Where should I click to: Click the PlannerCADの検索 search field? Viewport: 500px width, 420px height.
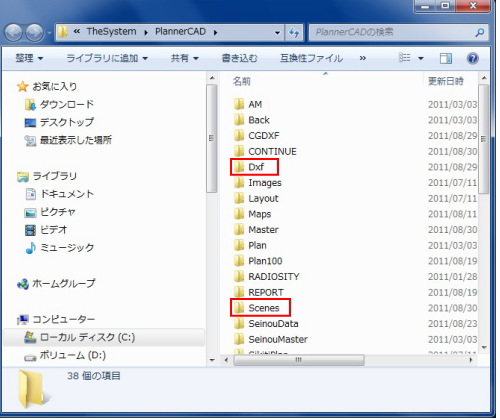click(x=398, y=32)
